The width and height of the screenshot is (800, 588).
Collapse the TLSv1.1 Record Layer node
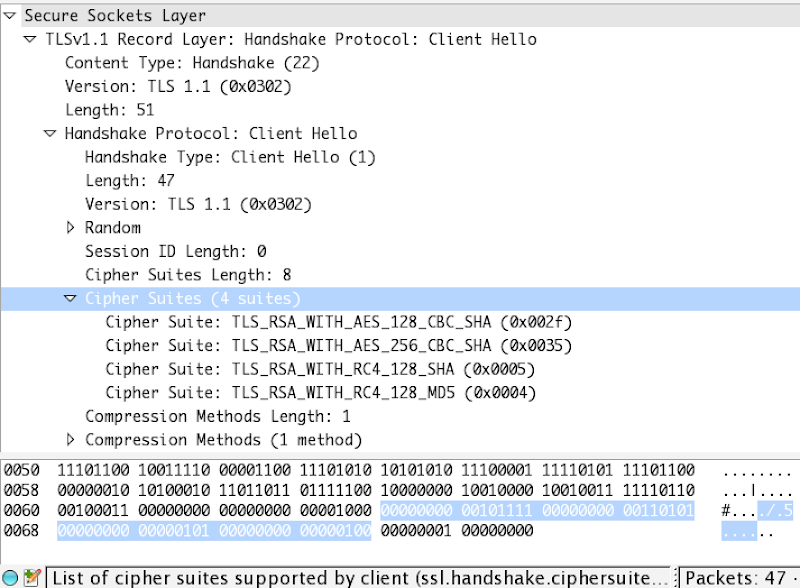[30, 39]
